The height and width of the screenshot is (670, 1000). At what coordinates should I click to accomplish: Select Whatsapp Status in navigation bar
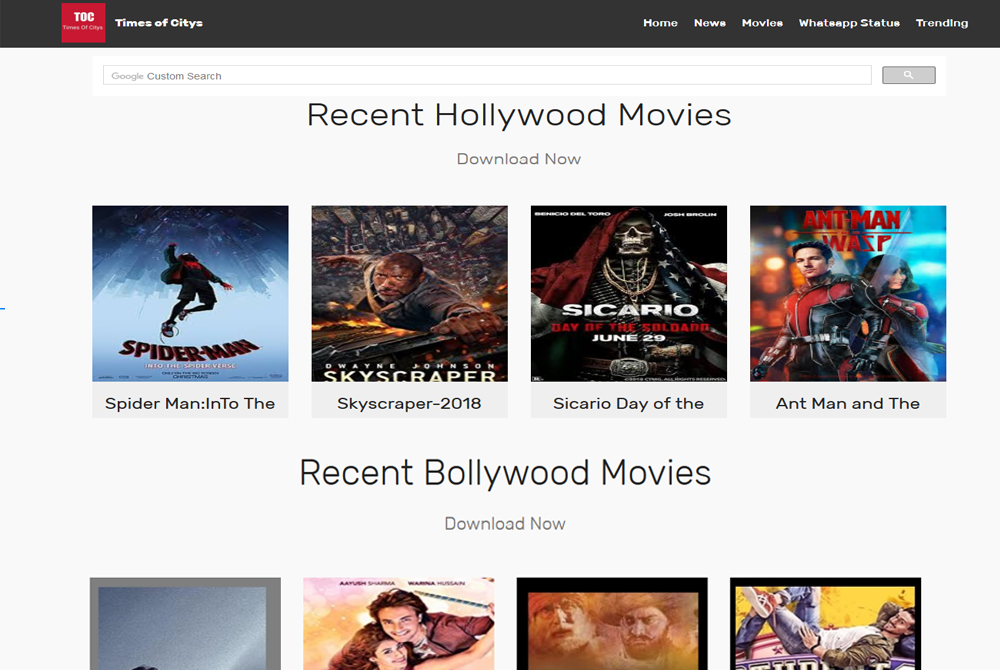849,23
